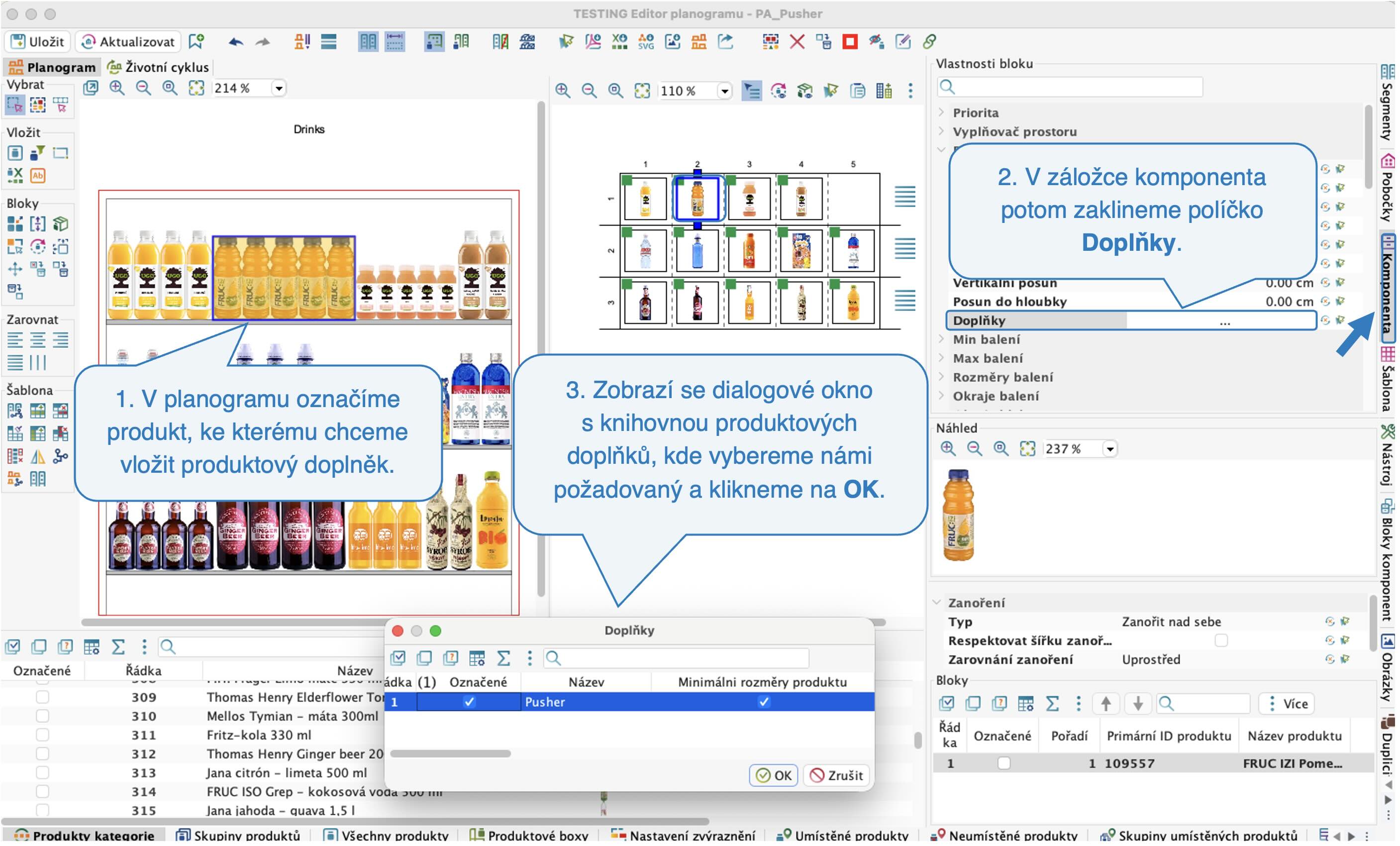Click the planogram view vertical scrollbar

(x=541, y=348)
